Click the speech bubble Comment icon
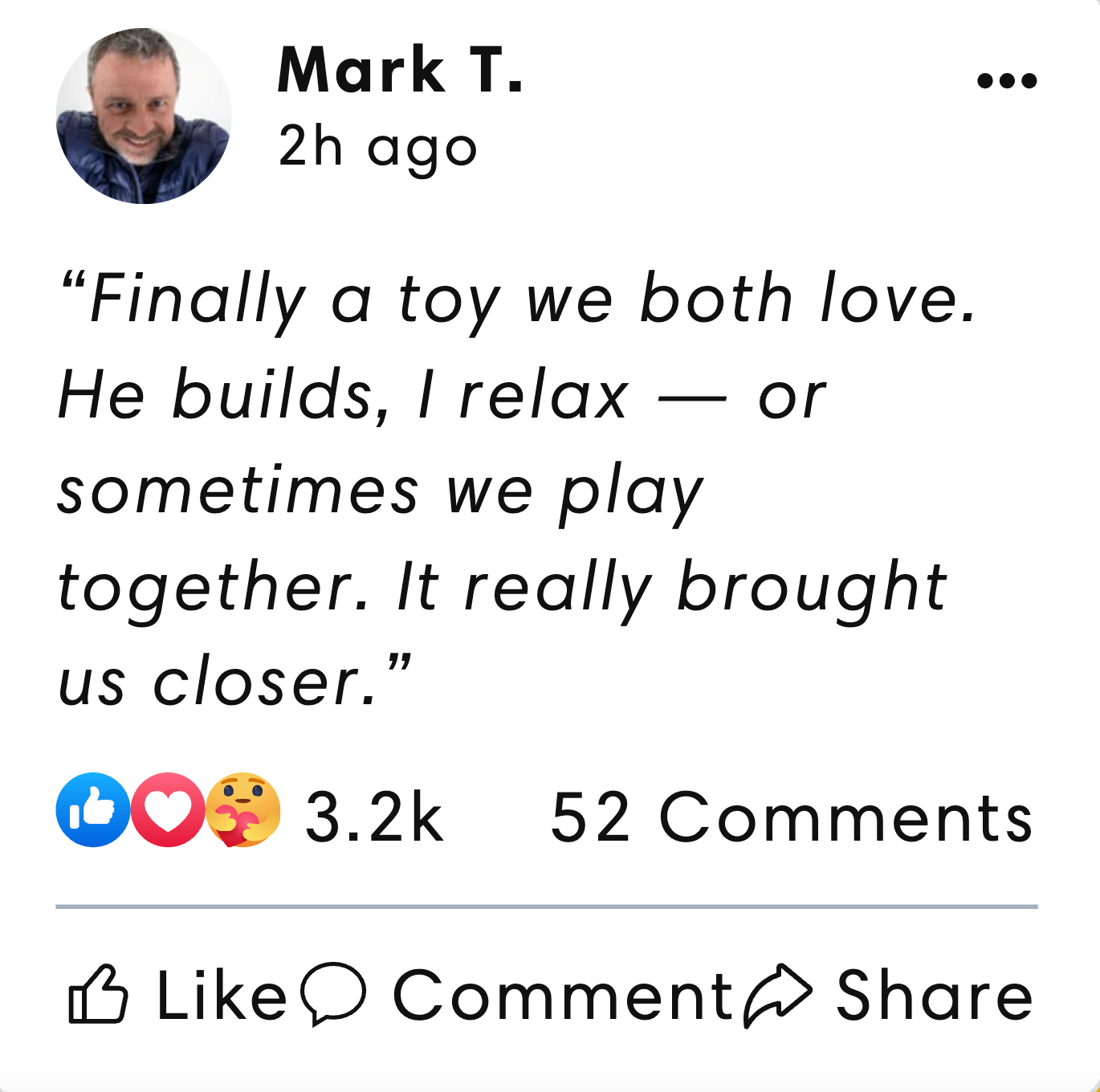The width and height of the screenshot is (1100, 1092). click(x=333, y=992)
